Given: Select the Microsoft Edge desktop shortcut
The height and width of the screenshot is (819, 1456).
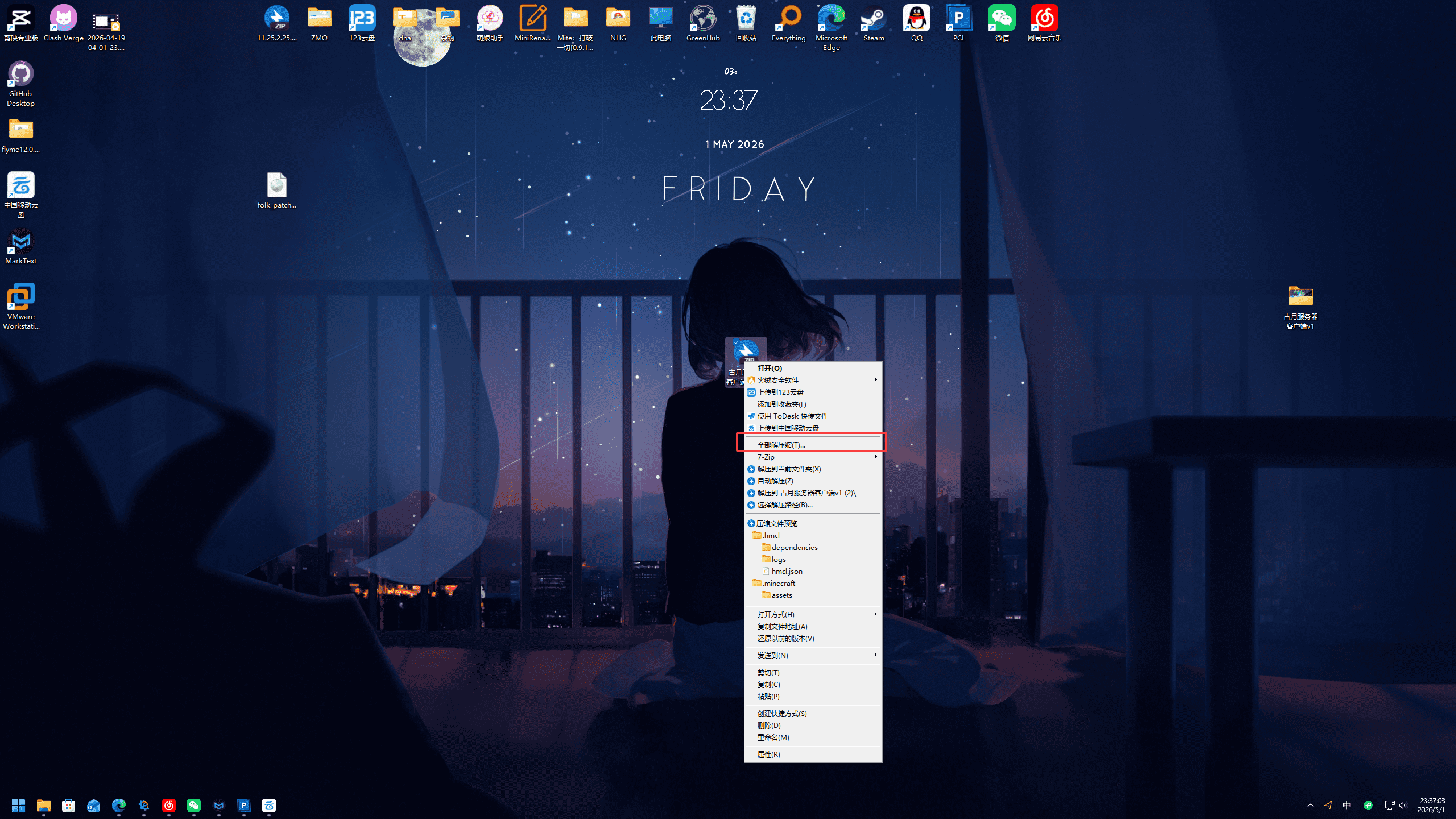Looking at the screenshot, I should 832,28.
